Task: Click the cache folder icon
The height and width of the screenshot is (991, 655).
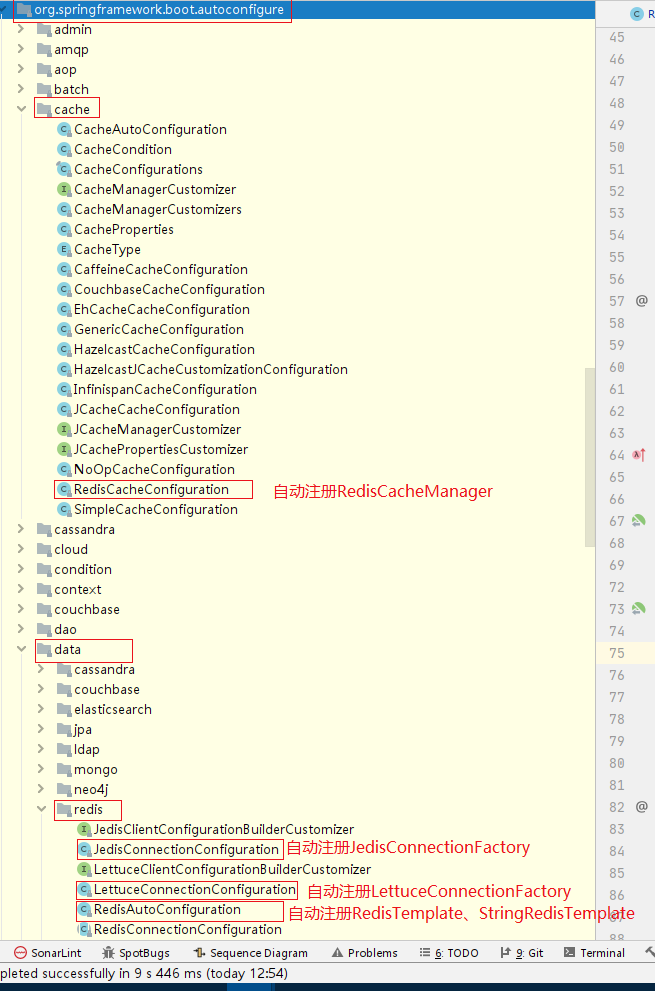Action: coord(44,109)
